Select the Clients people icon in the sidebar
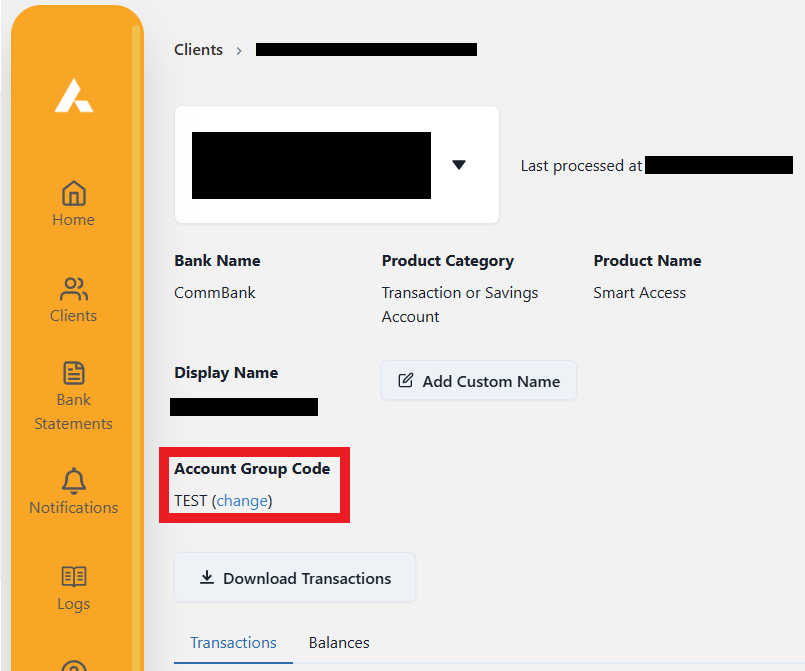This screenshot has height=671, width=805. 74,289
